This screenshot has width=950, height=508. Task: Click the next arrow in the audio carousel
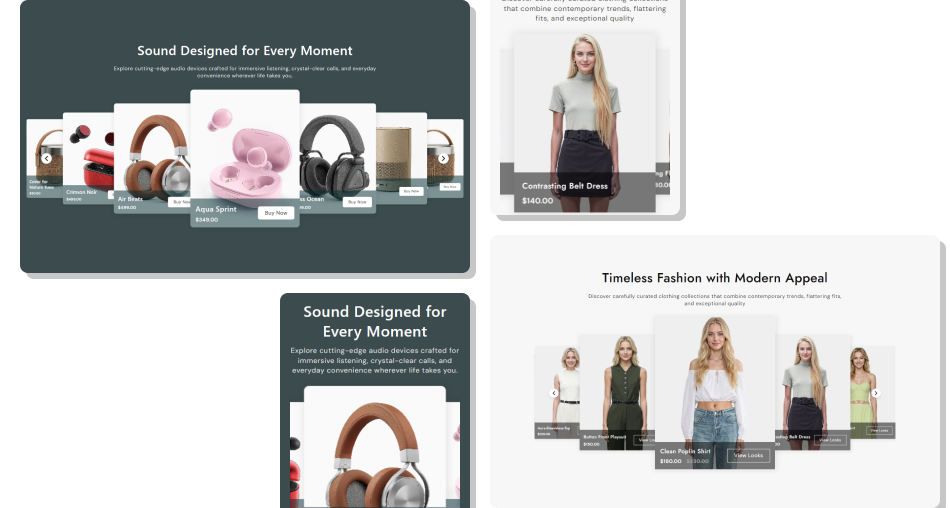443,158
